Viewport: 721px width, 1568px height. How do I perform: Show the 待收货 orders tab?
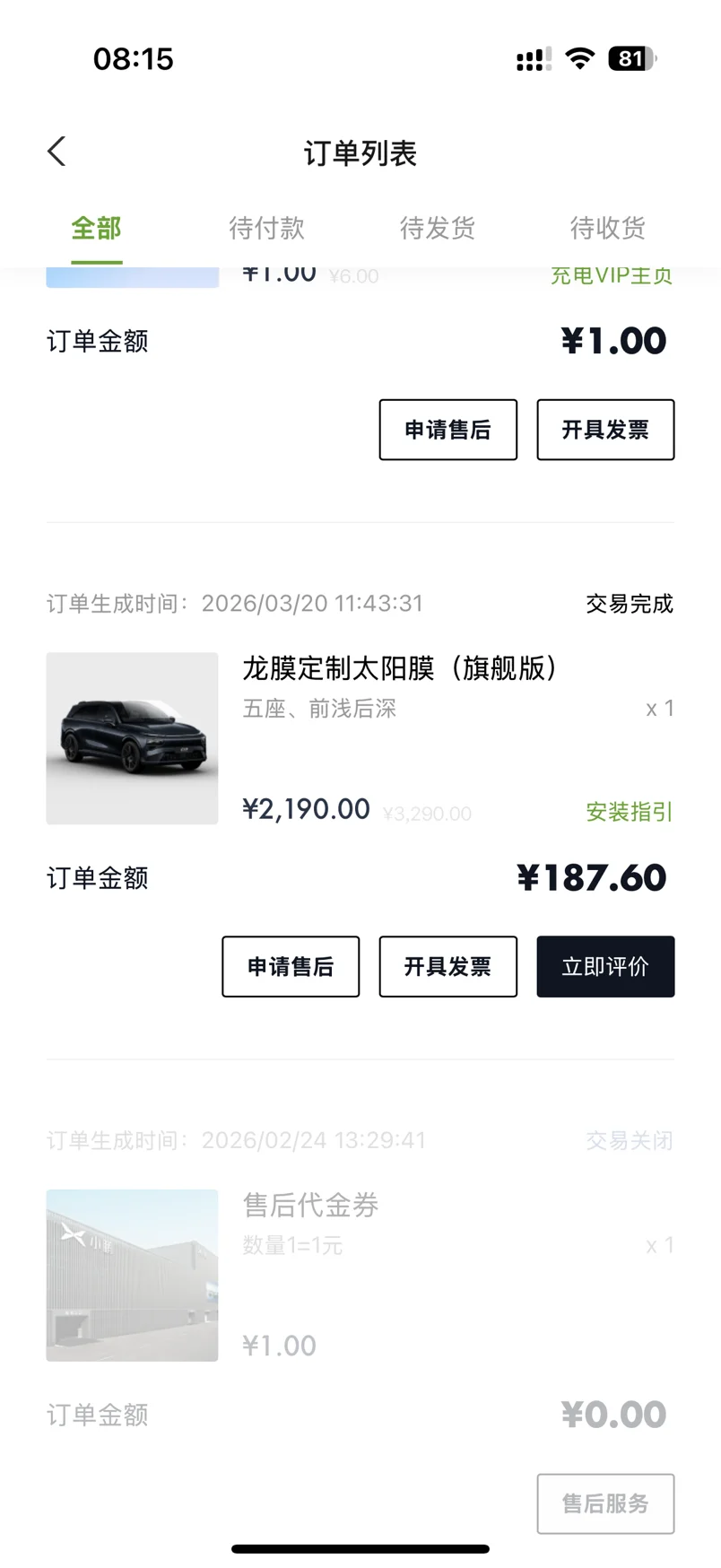[607, 229]
